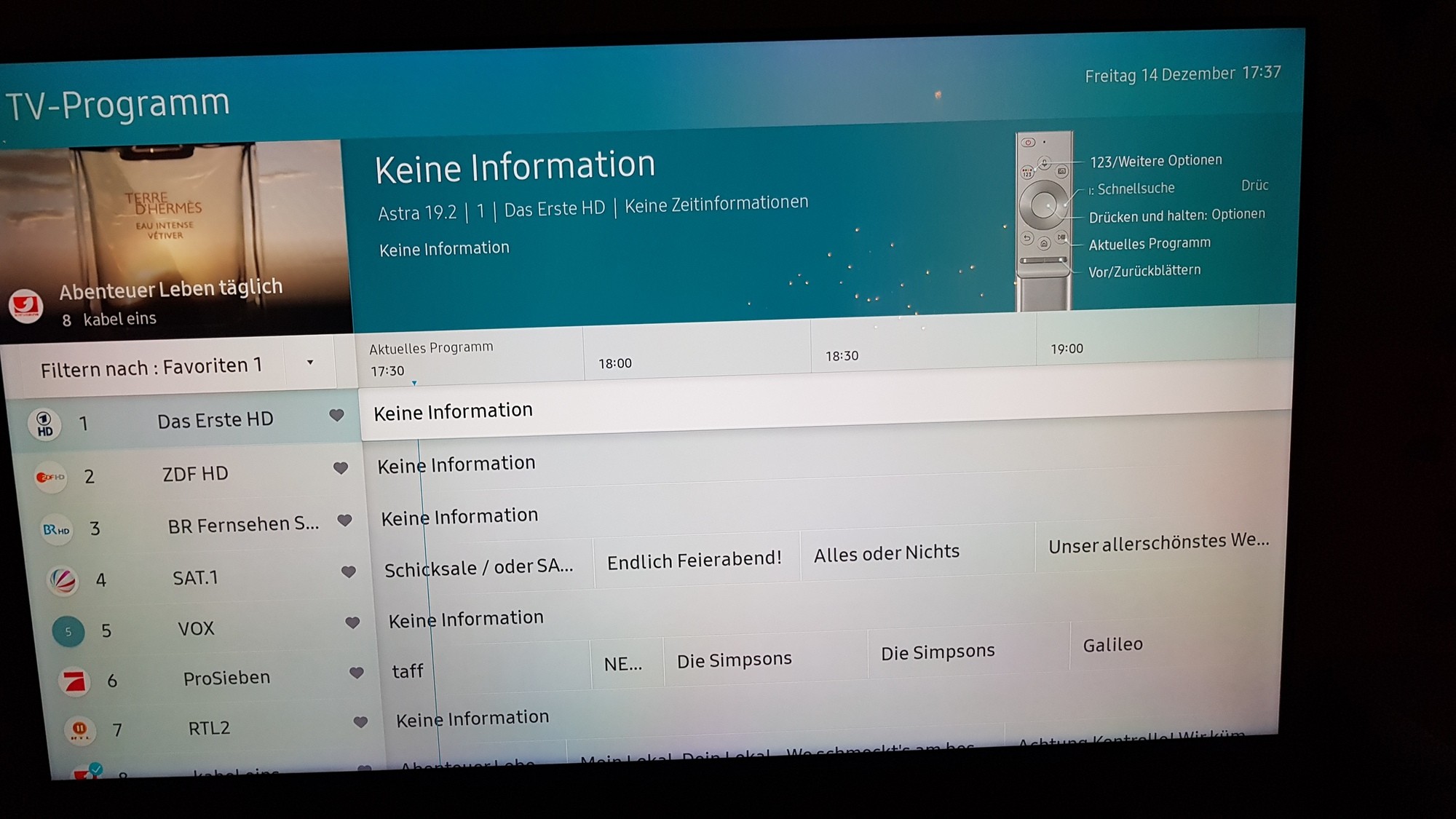The image size is (1456, 819).
Task: Click the Vor/Zurückblättern hint
Action: pos(1144,271)
